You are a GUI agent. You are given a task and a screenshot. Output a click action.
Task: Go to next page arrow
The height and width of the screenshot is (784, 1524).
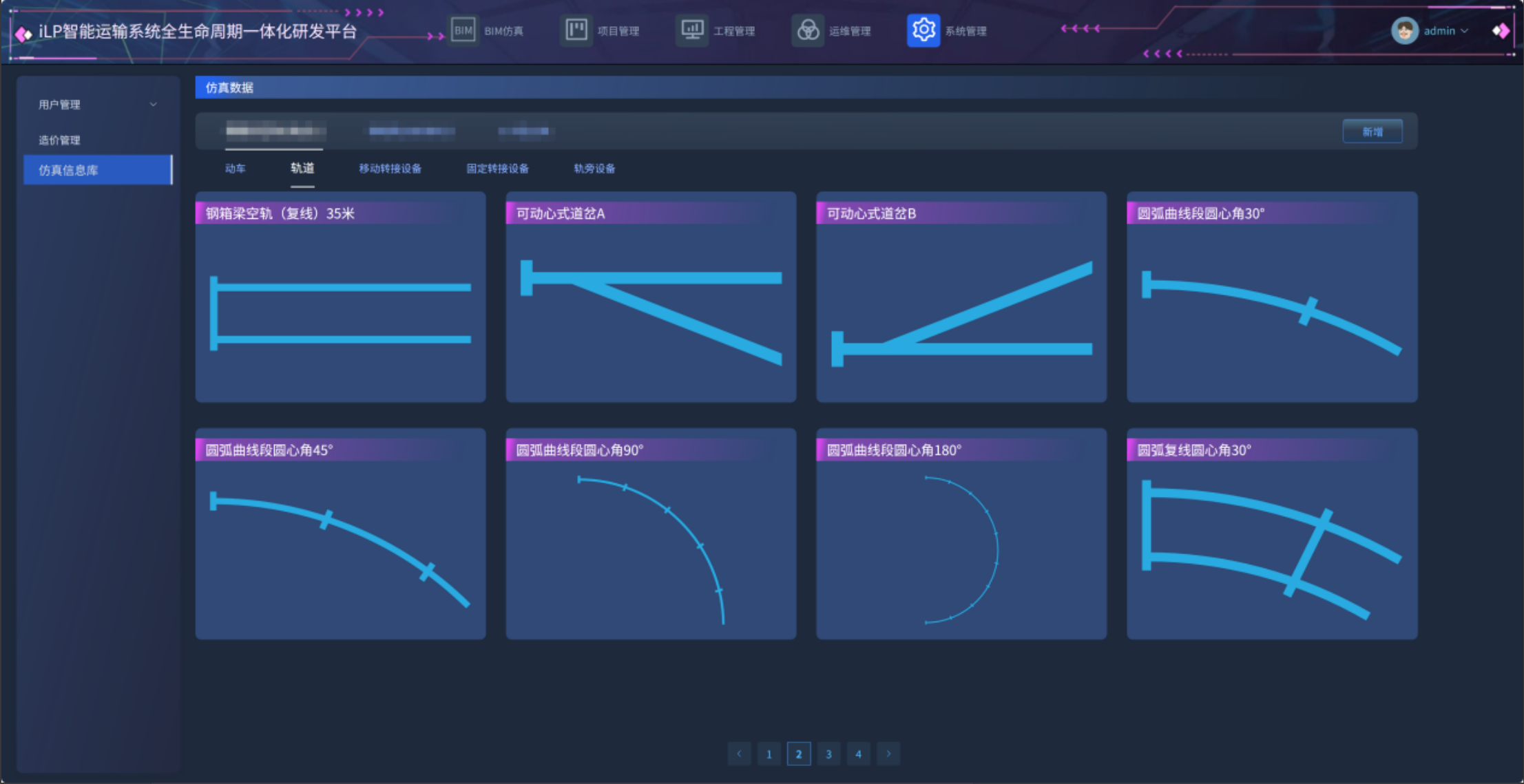pos(888,754)
